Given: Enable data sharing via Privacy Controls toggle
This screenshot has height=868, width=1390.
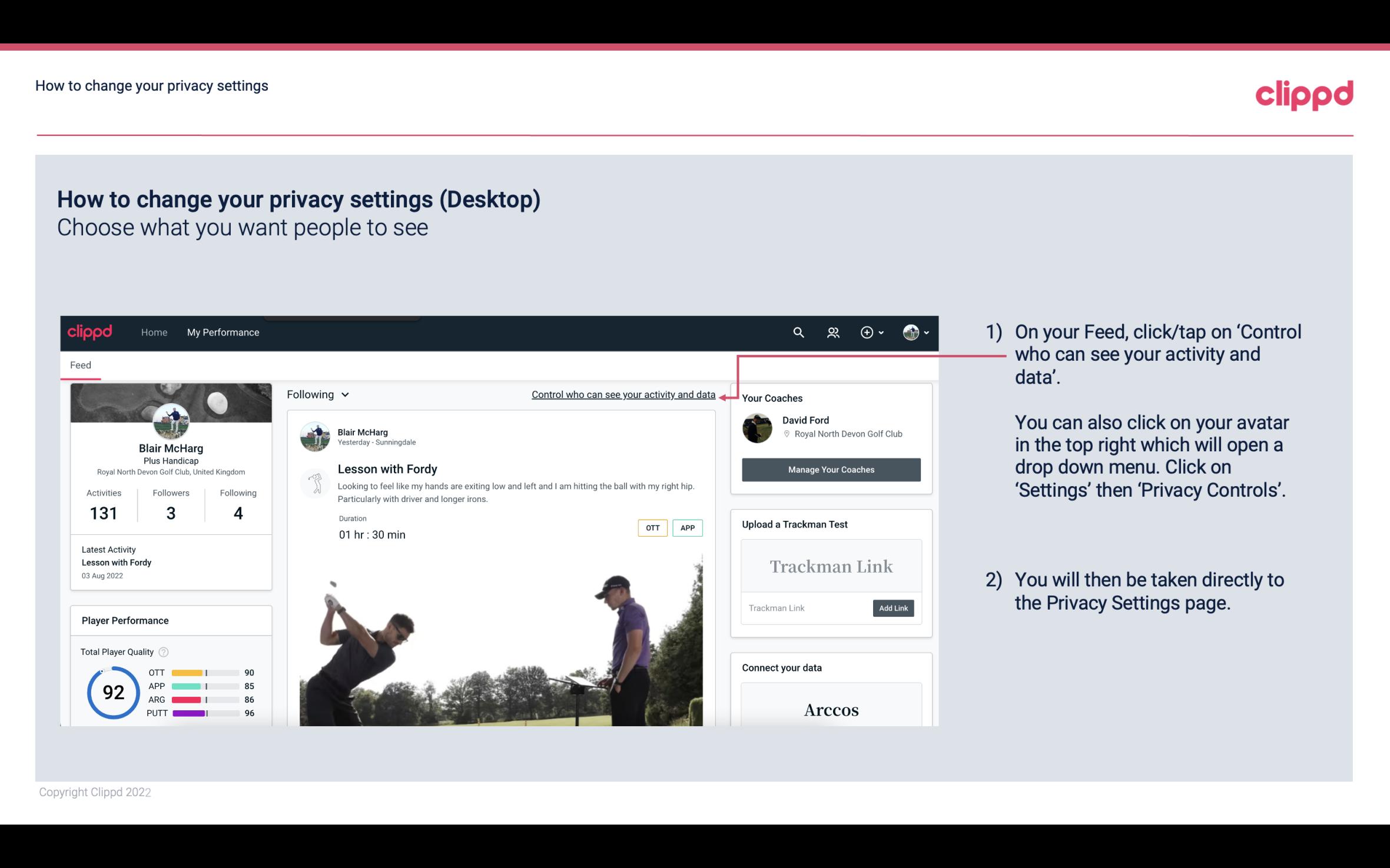Looking at the screenshot, I should 623,394.
